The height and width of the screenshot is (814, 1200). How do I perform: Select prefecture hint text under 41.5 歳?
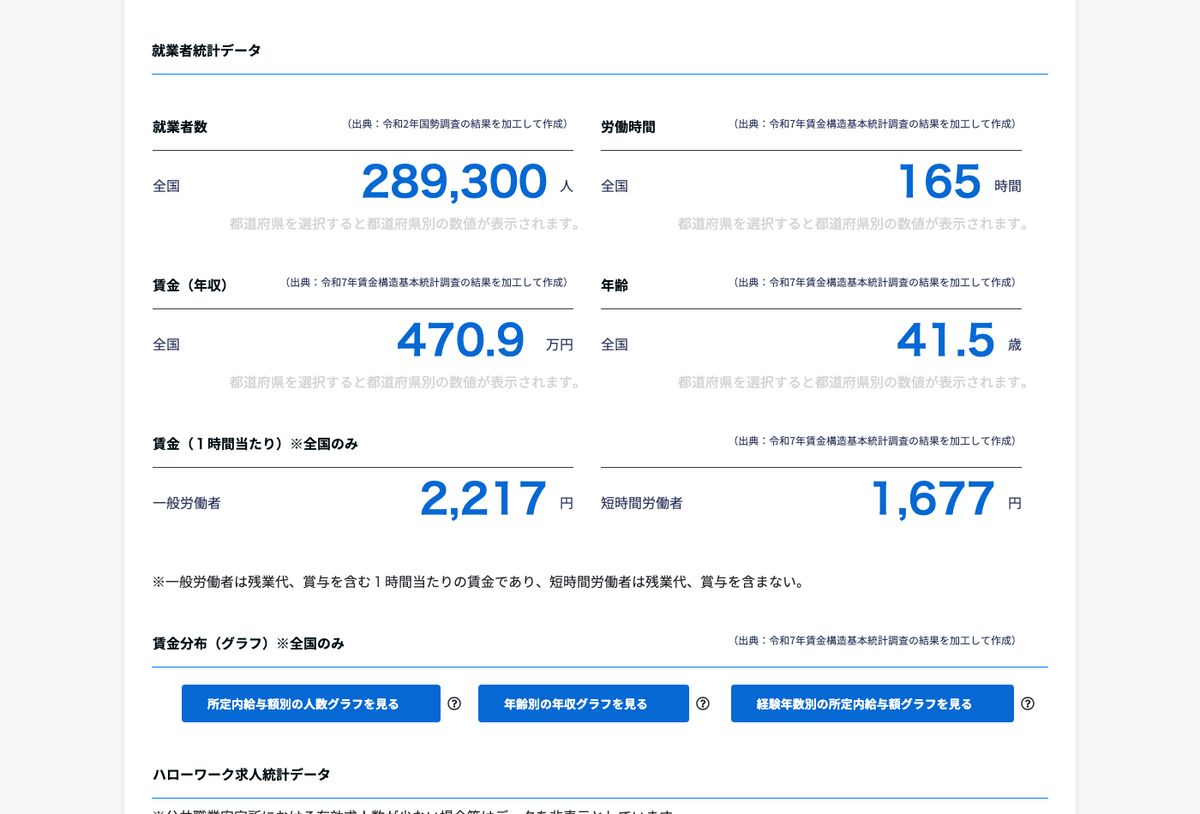pos(853,382)
